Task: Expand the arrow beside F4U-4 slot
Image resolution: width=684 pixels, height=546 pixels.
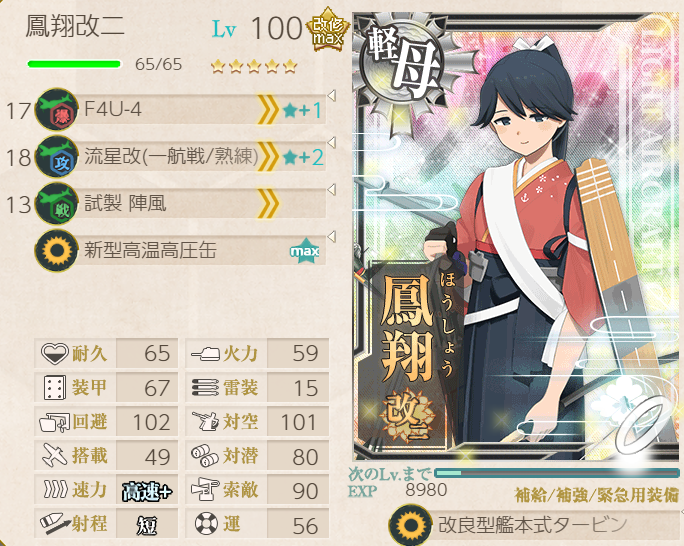Action: [332, 96]
